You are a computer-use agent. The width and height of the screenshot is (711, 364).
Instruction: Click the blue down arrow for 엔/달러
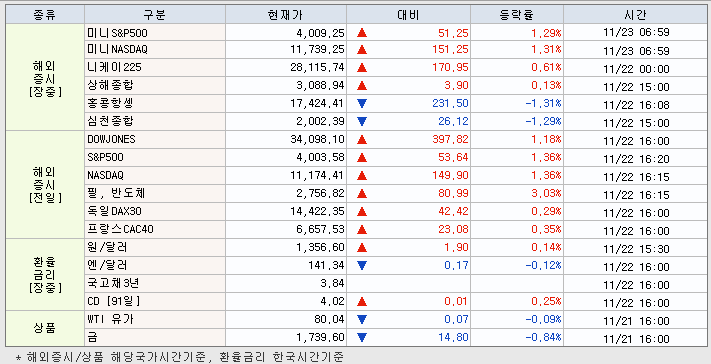click(362, 265)
